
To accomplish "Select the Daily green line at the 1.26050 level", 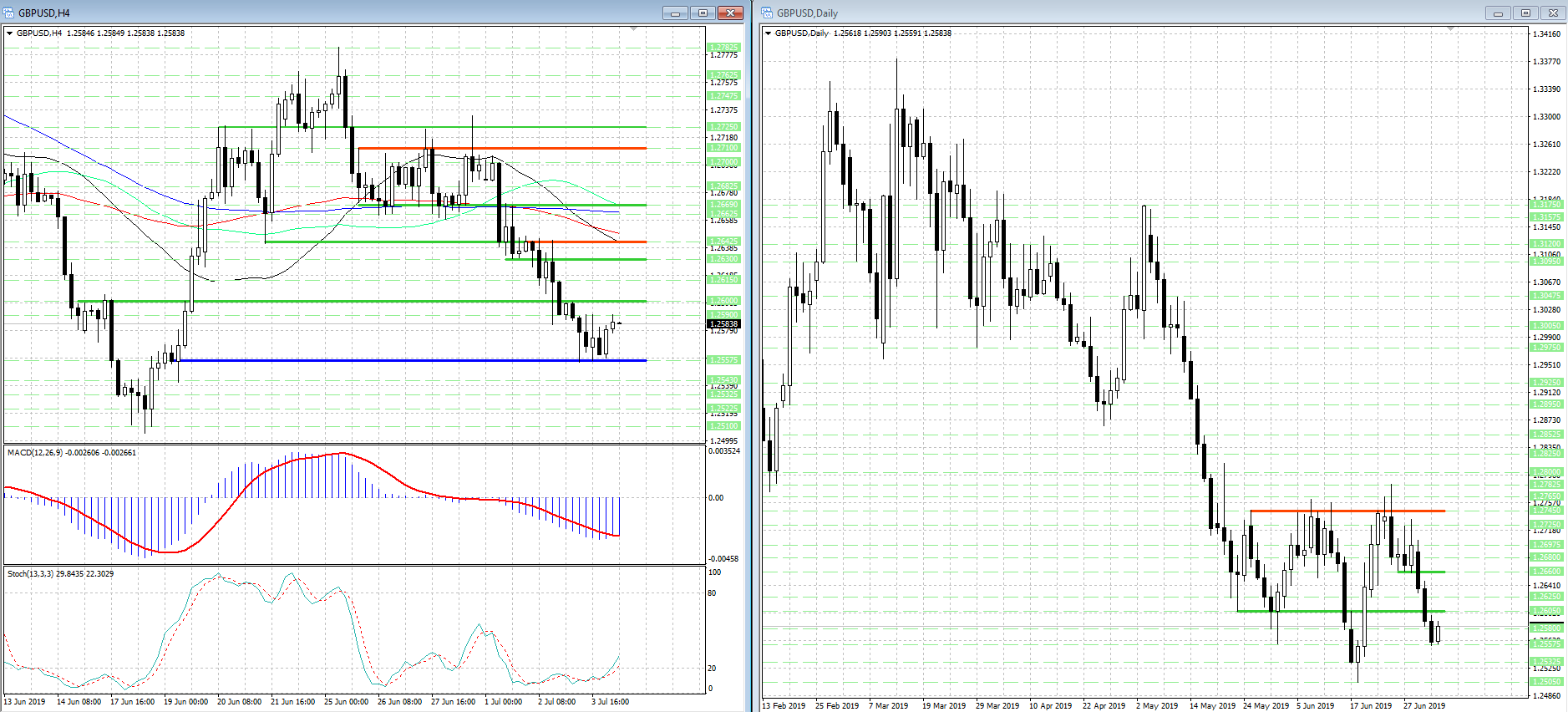I will 1341,611.
